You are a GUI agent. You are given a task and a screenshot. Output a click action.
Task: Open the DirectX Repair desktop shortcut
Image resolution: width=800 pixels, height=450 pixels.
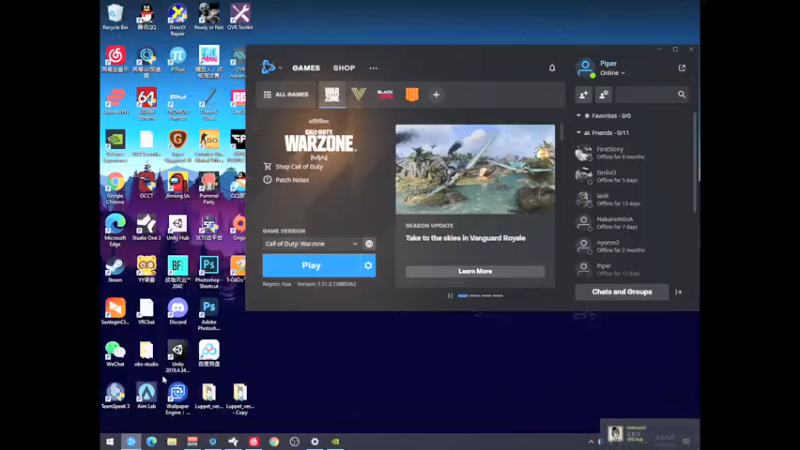pyautogui.click(x=178, y=20)
